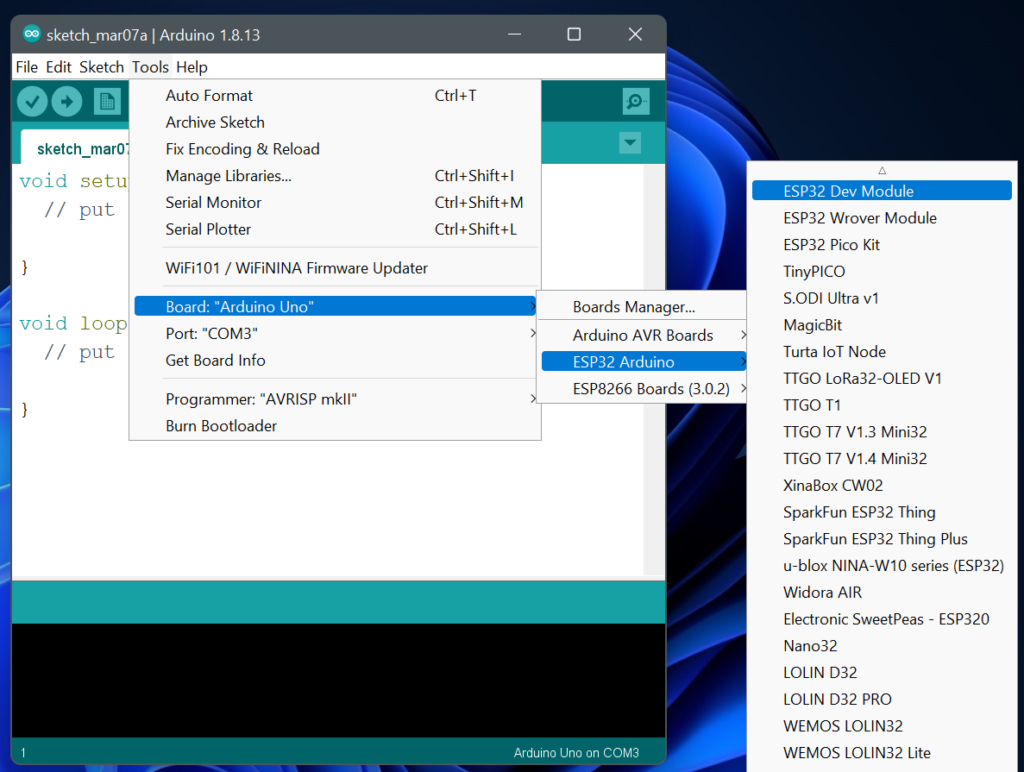Click the editor vertical scrollbar
This screenshot has height=772, width=1024.
point(654,369)
